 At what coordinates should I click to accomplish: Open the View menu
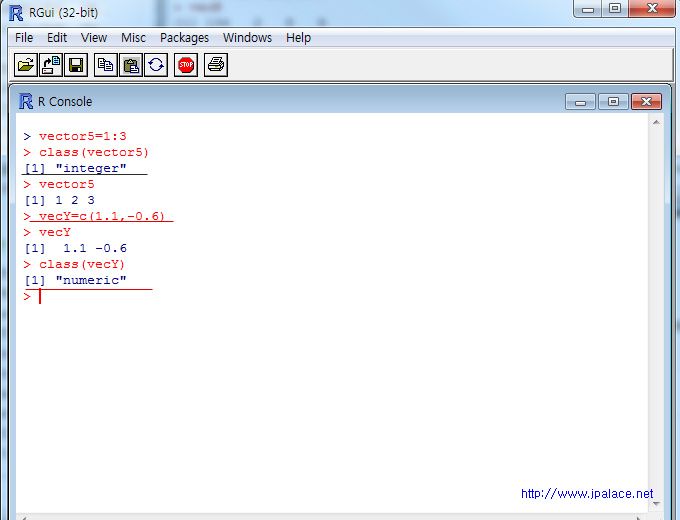click(x=94, y=38)
